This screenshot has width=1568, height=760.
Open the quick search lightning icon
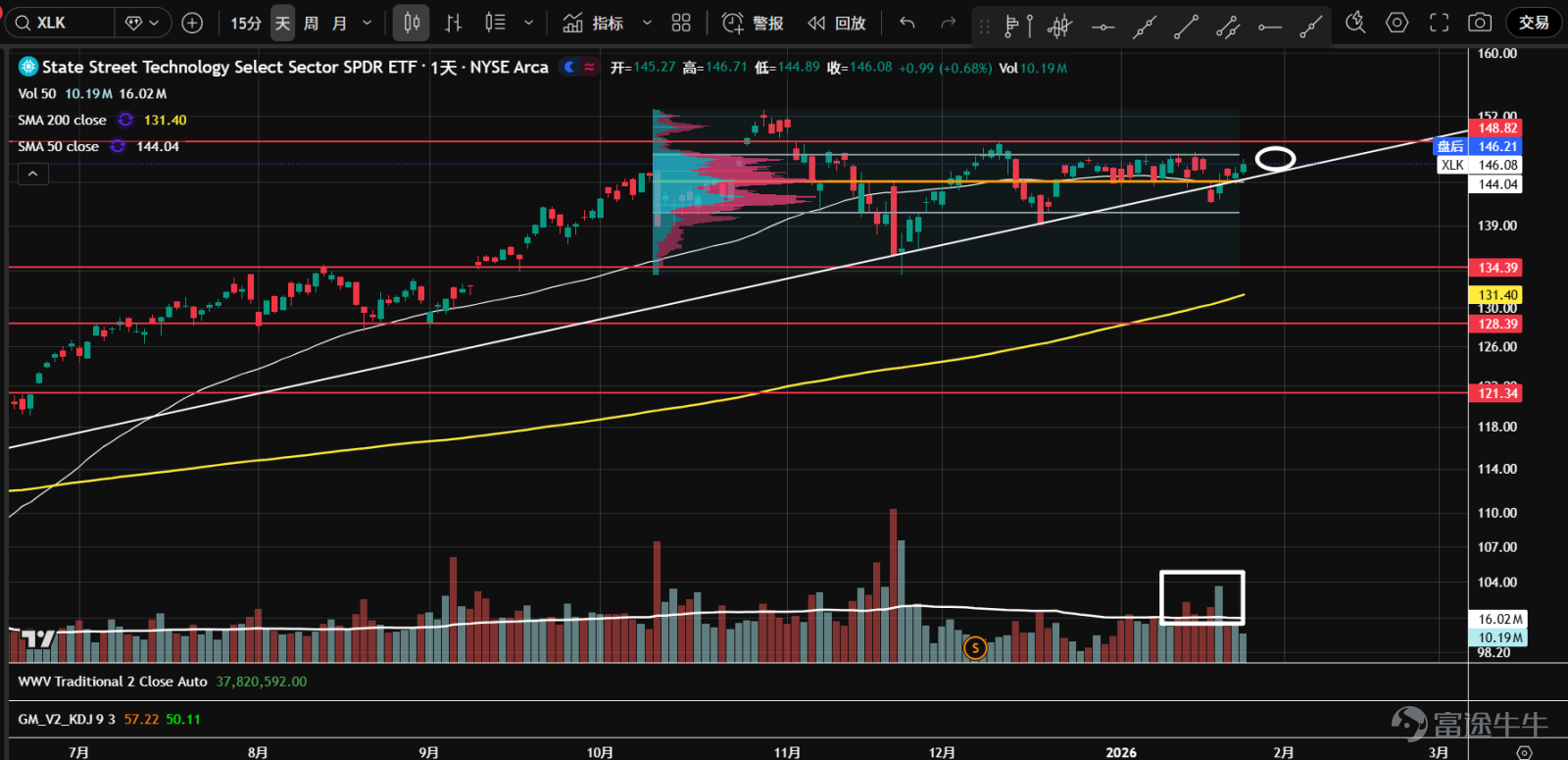pos(1355,23)
